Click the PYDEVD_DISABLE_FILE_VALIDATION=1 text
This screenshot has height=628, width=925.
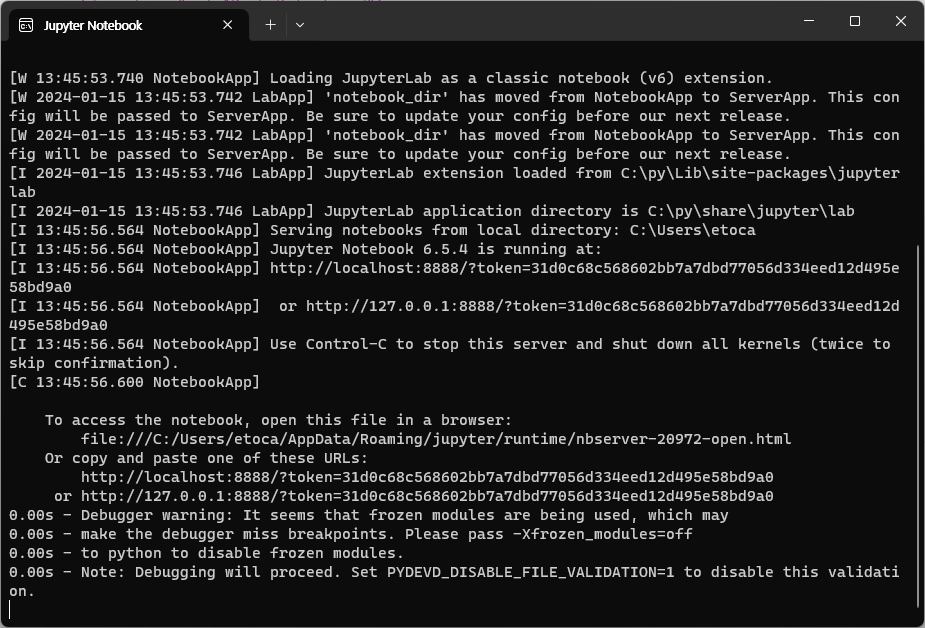point(530,572)
